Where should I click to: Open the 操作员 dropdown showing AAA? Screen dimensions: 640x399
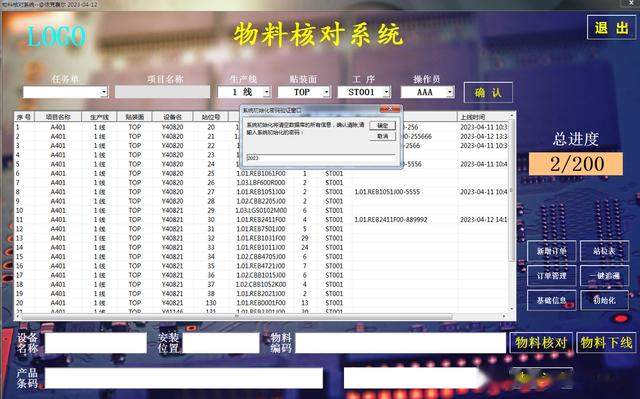pos(449,92)
